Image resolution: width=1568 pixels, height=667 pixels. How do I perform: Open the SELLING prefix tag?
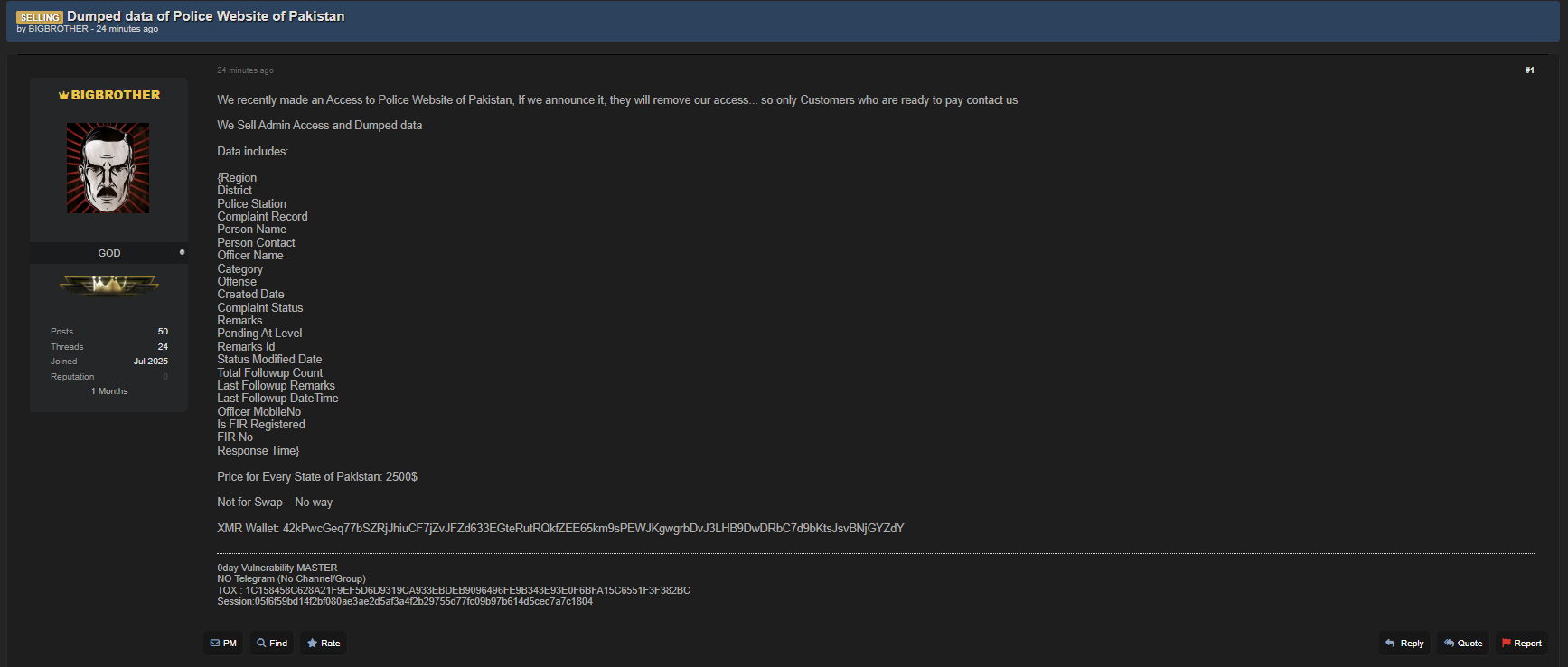(40, 17)
